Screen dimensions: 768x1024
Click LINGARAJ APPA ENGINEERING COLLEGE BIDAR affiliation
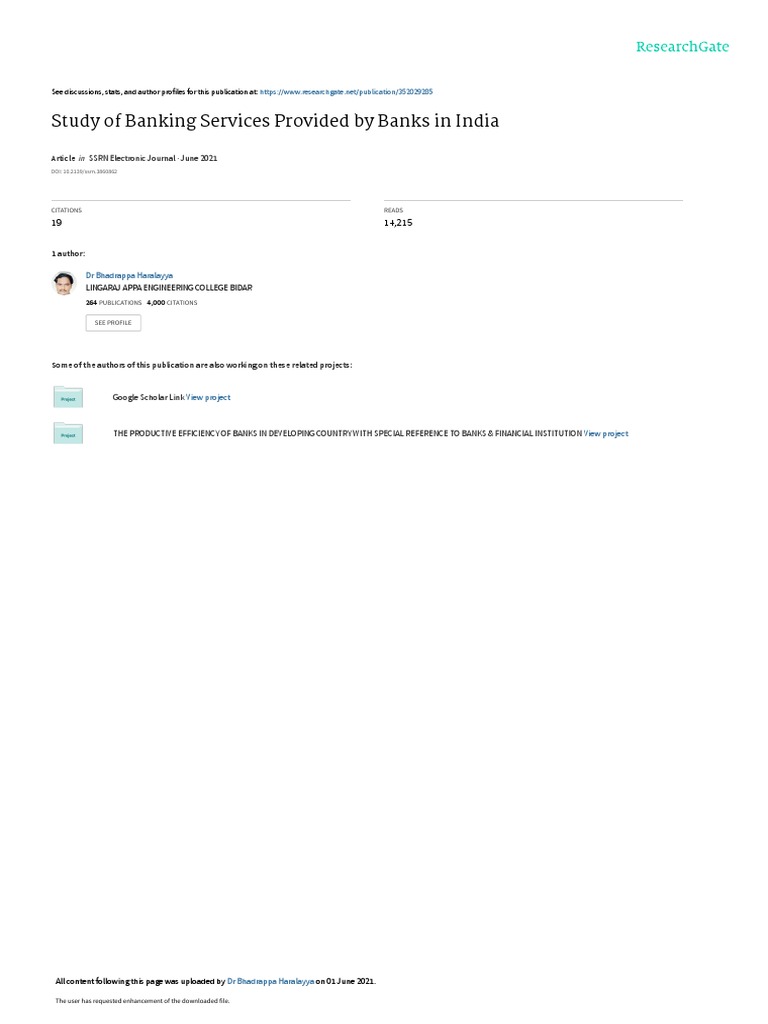pyautogui.click(x=169, y=288)
